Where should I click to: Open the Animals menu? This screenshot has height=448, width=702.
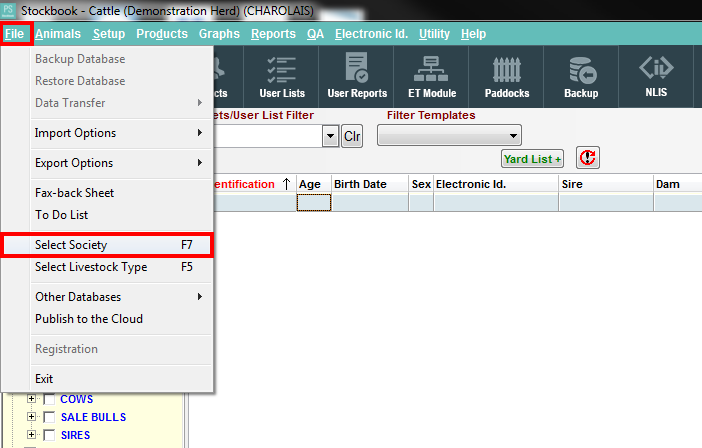point(58,34)
